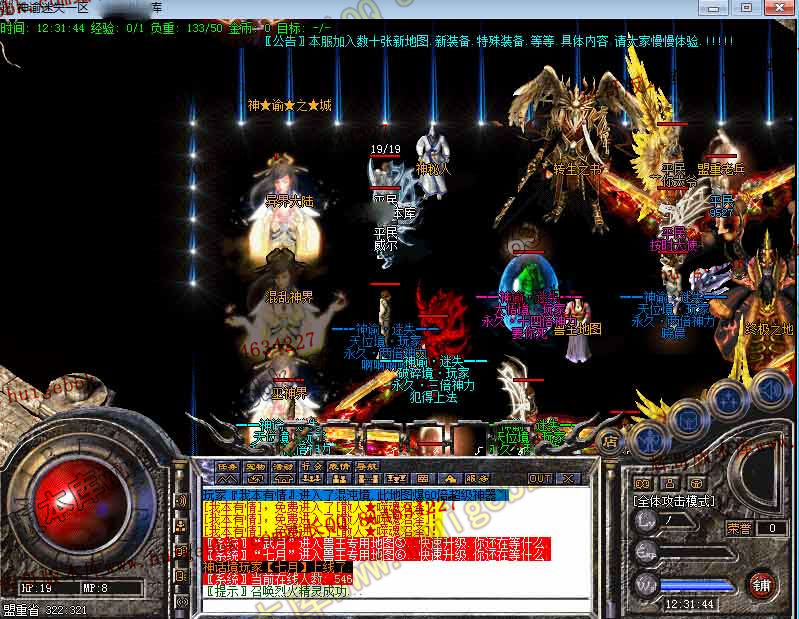
Task: Click the mountain-shaped icon under 任务
Action: (227, 478)
